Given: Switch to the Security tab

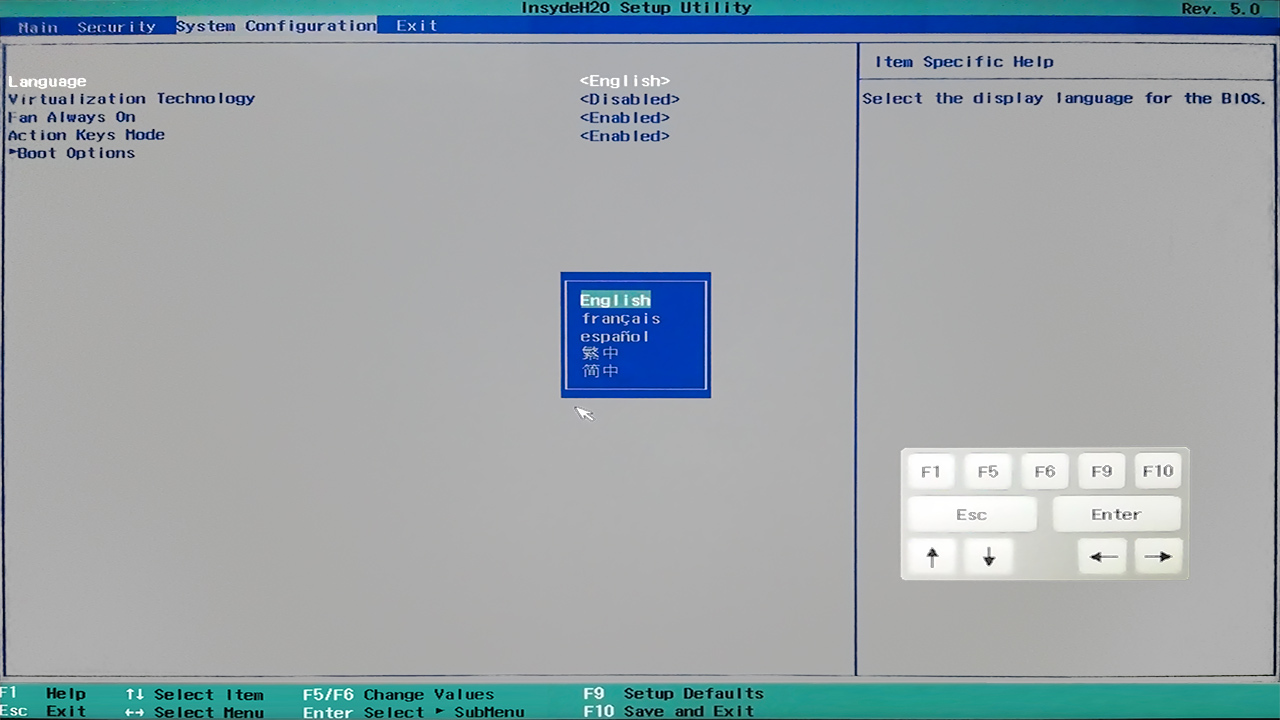Looking at the screenshot, I should point(116,26).
